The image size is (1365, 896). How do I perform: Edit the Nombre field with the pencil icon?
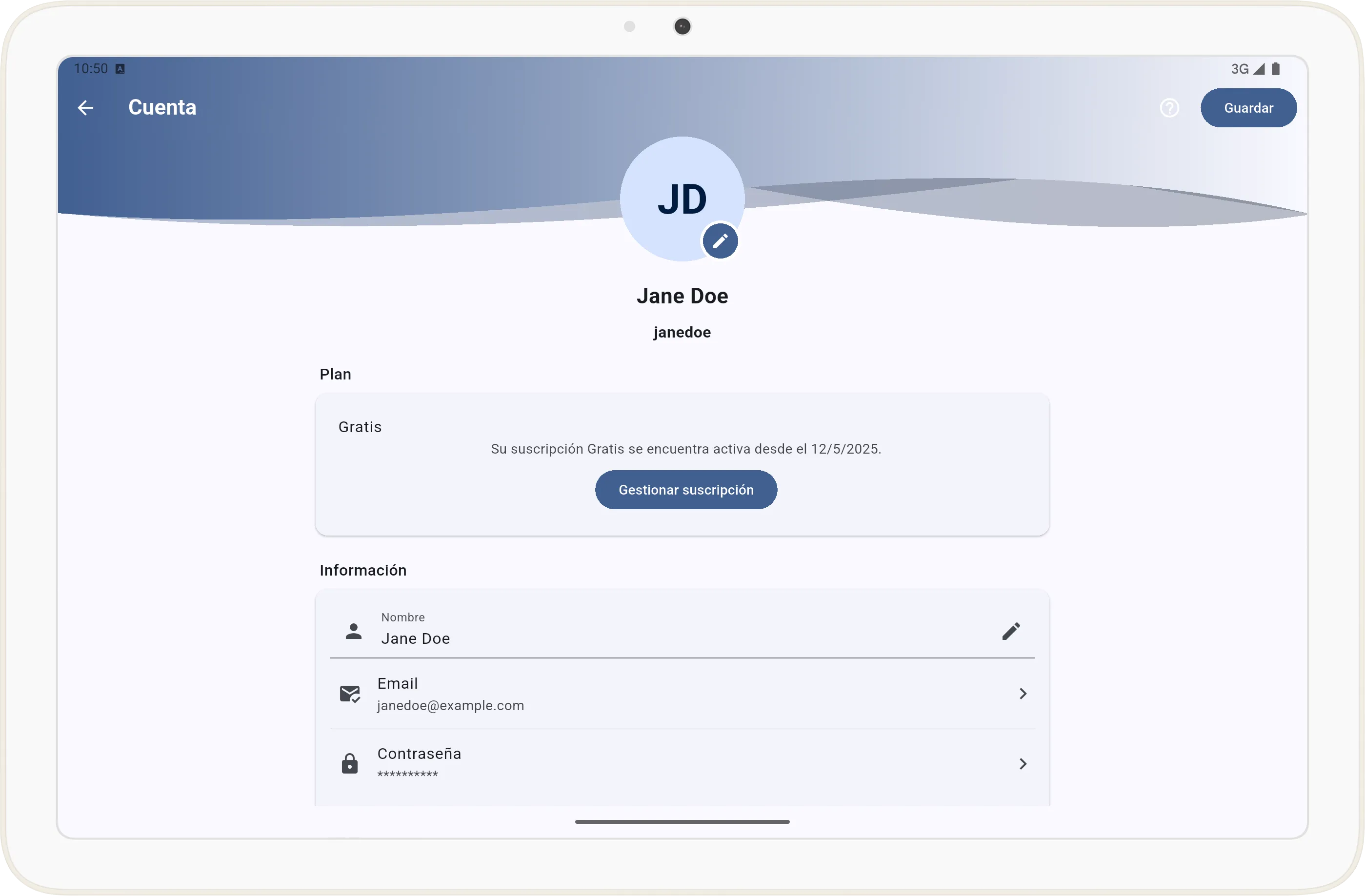(x=1010, y=631)
